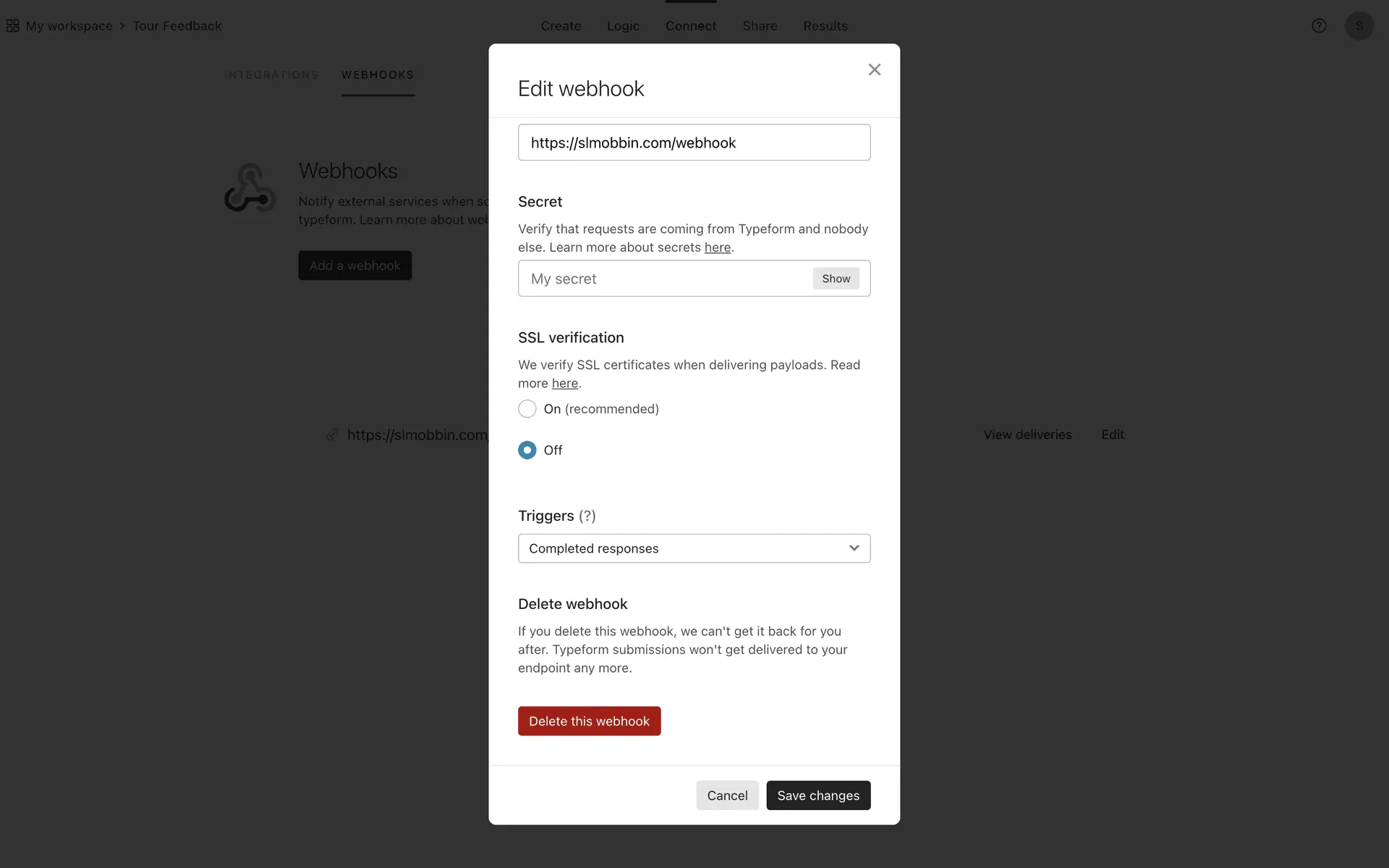This screenshot has height=868, width=1389.
Task: Open the secrets 'here' link
Action: point(718,247)
